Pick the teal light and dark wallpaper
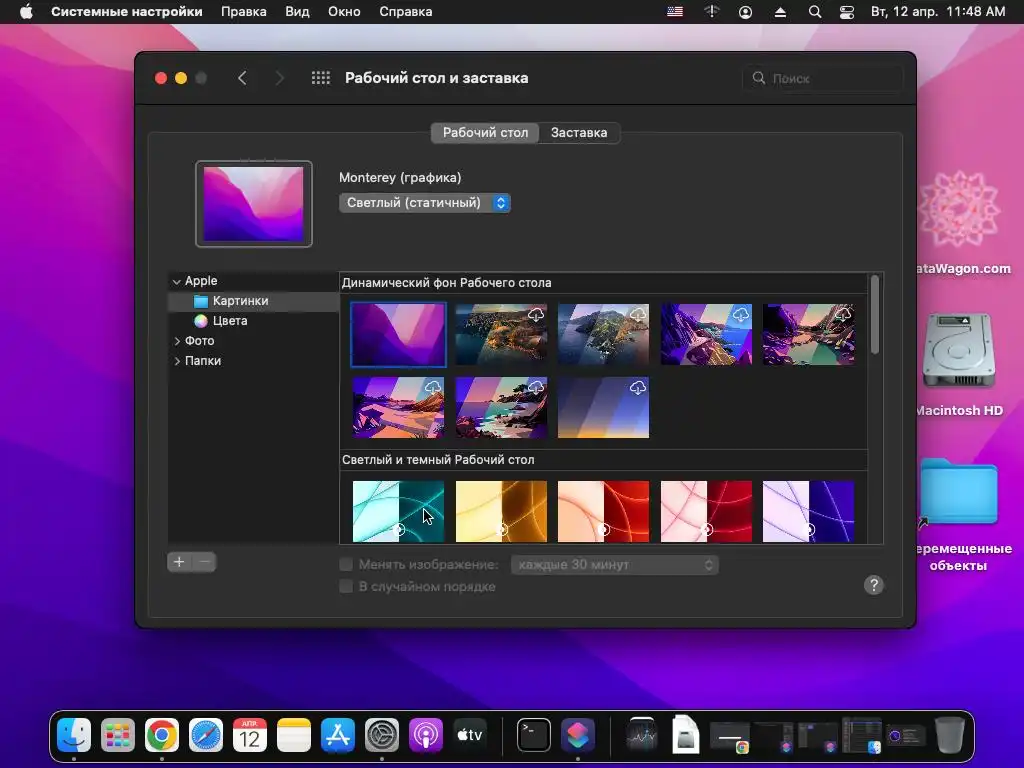The width and height of the screenshot is (1024, 768). click(398, 511)
